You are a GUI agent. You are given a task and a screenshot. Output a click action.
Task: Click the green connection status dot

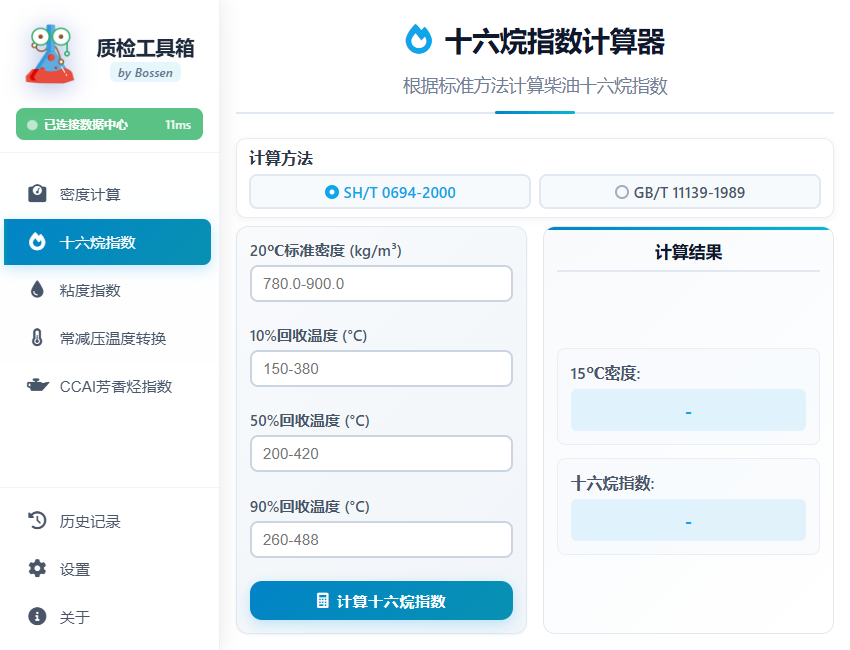33,125
